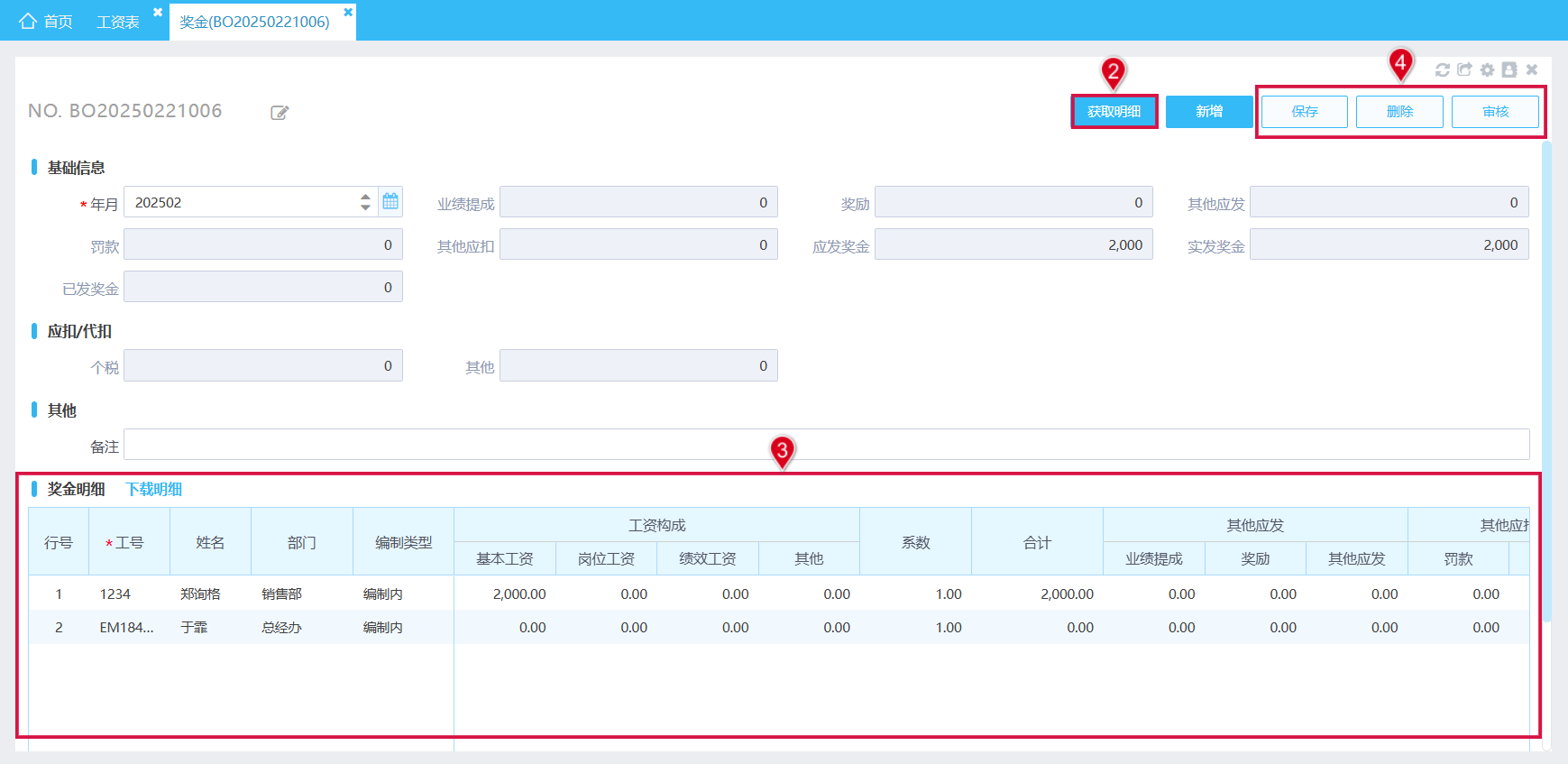The image size is (1568, 764).
Task: Click the 删除 button
Action: 1399,112
